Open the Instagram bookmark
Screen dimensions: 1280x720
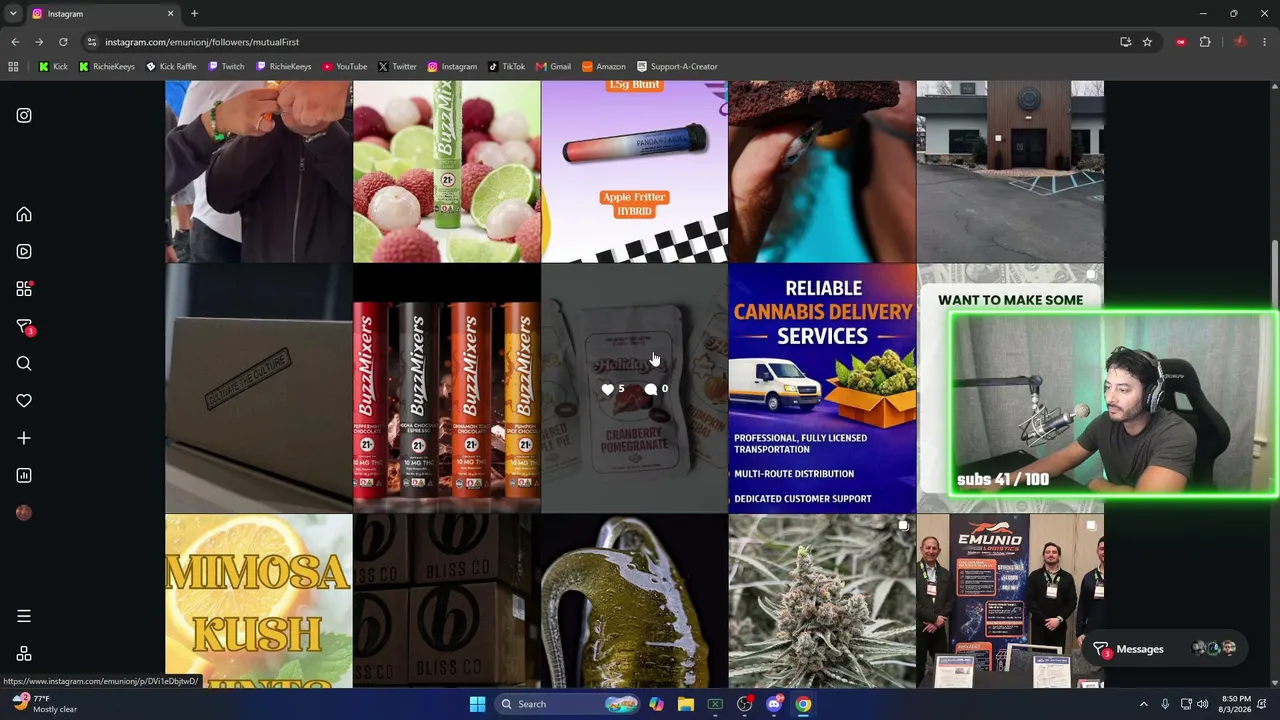452,67
